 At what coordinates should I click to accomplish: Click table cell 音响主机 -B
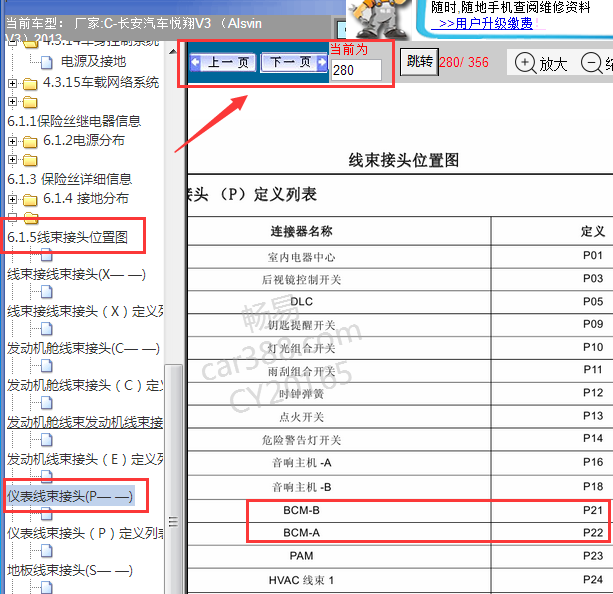(301, 487)
